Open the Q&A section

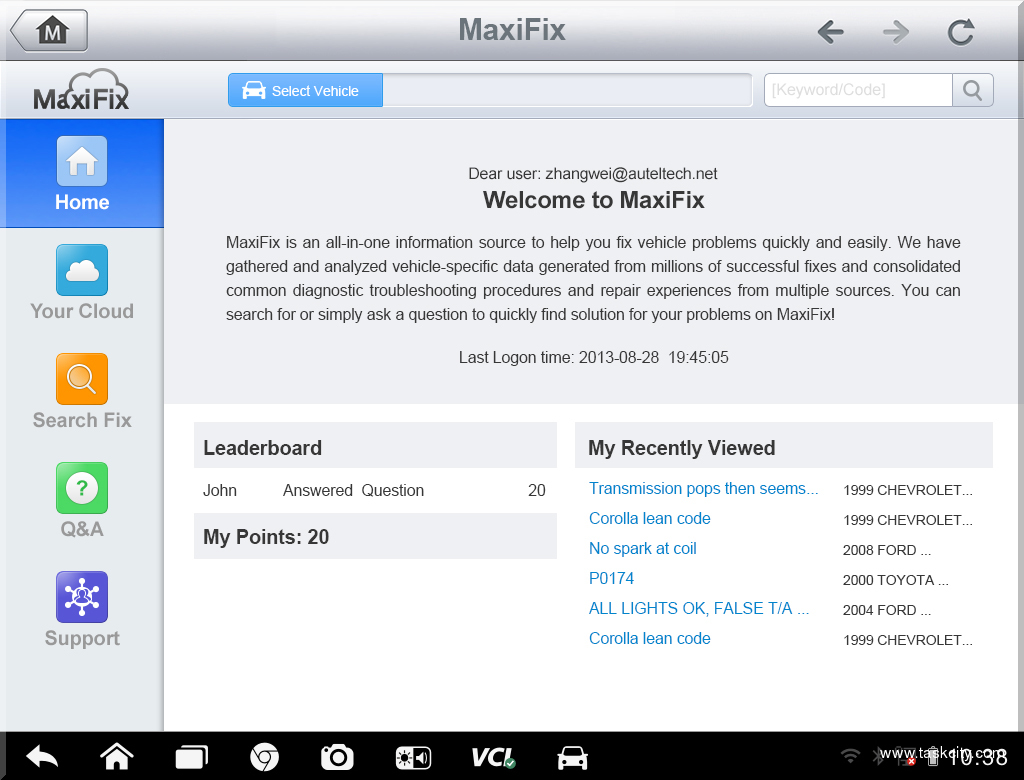[x=81, y=498]
